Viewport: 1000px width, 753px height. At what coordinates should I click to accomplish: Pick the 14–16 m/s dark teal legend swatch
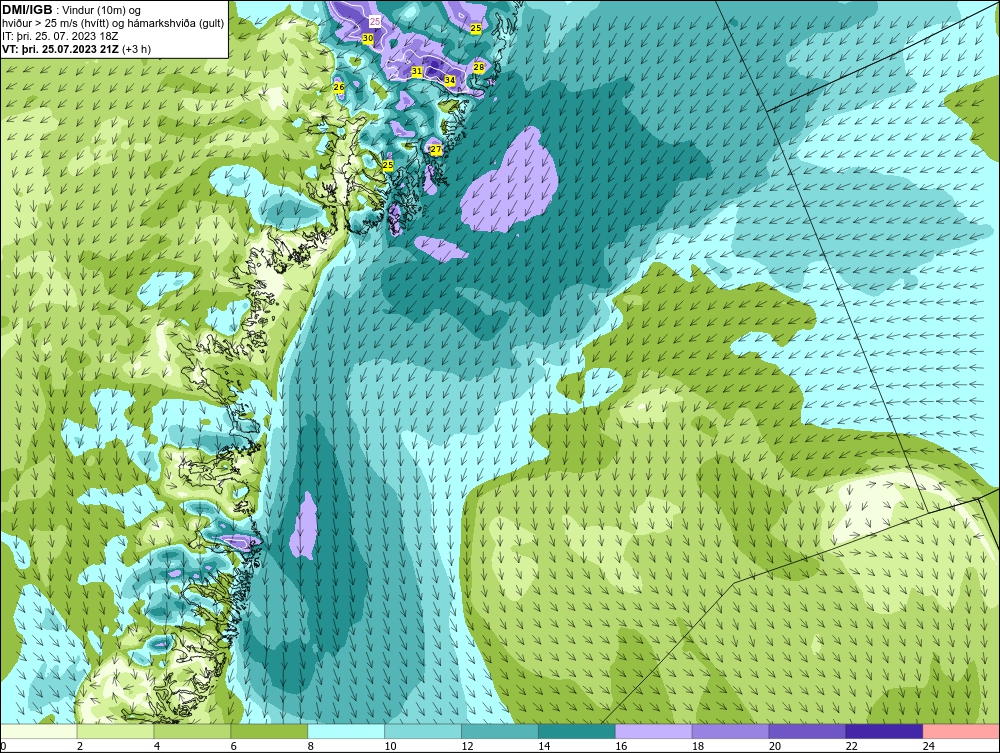click(577, 731)
